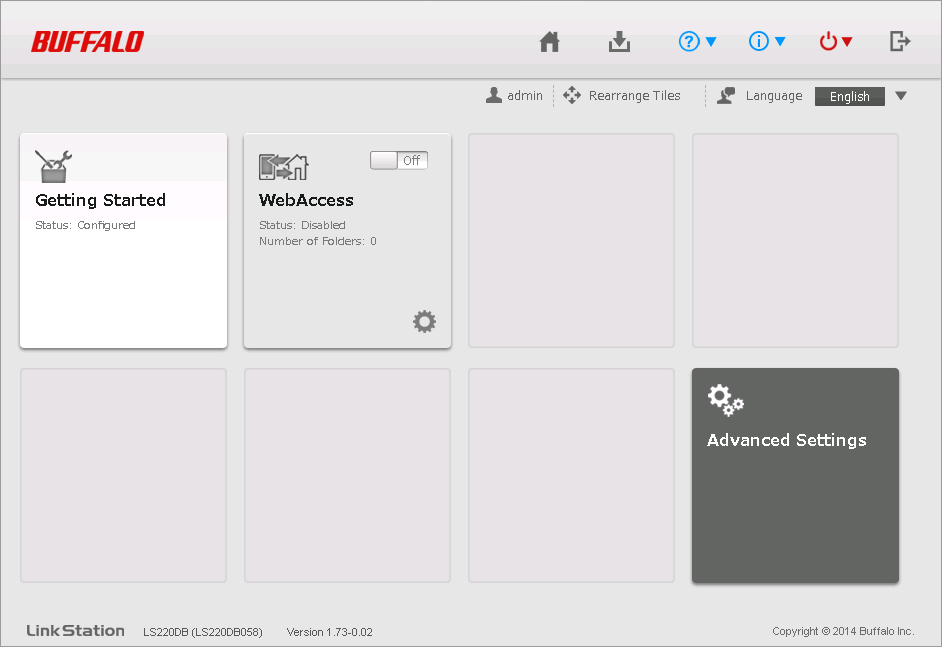Expand the English language dropdown arrow
942x647 pixels.
(x=900, y=96)
